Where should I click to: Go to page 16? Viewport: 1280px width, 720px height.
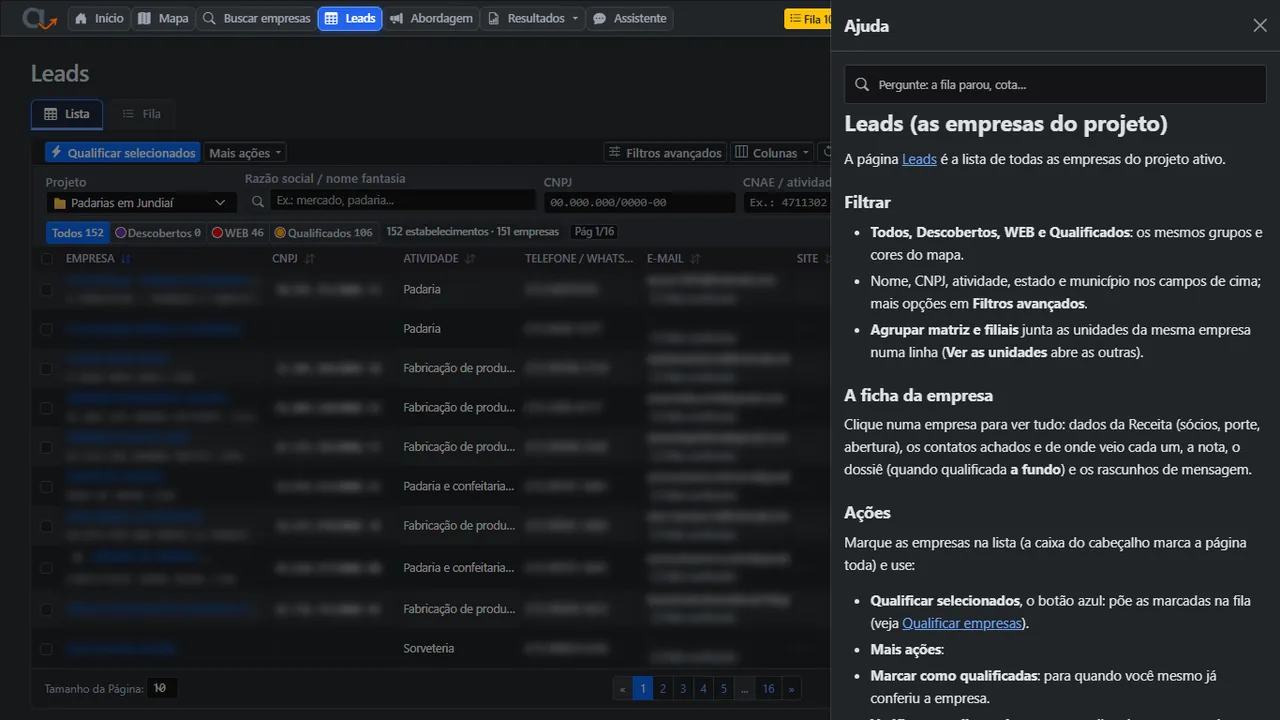coord(768,689)
